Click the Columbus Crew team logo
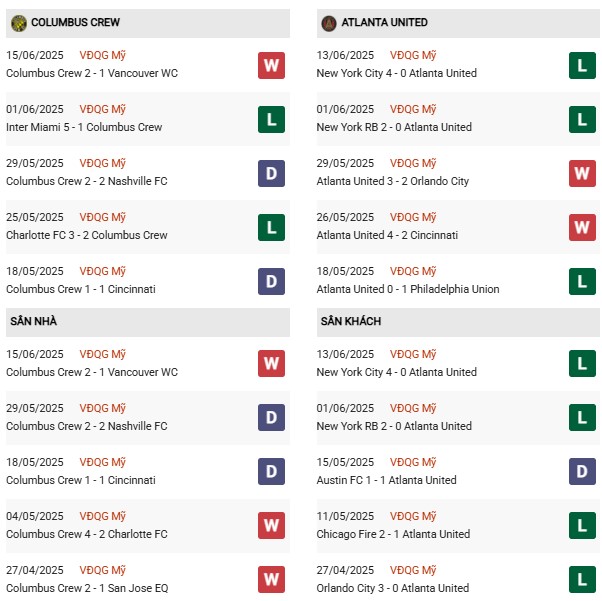Screen dimensions: 602x601 tap(19, 23)
